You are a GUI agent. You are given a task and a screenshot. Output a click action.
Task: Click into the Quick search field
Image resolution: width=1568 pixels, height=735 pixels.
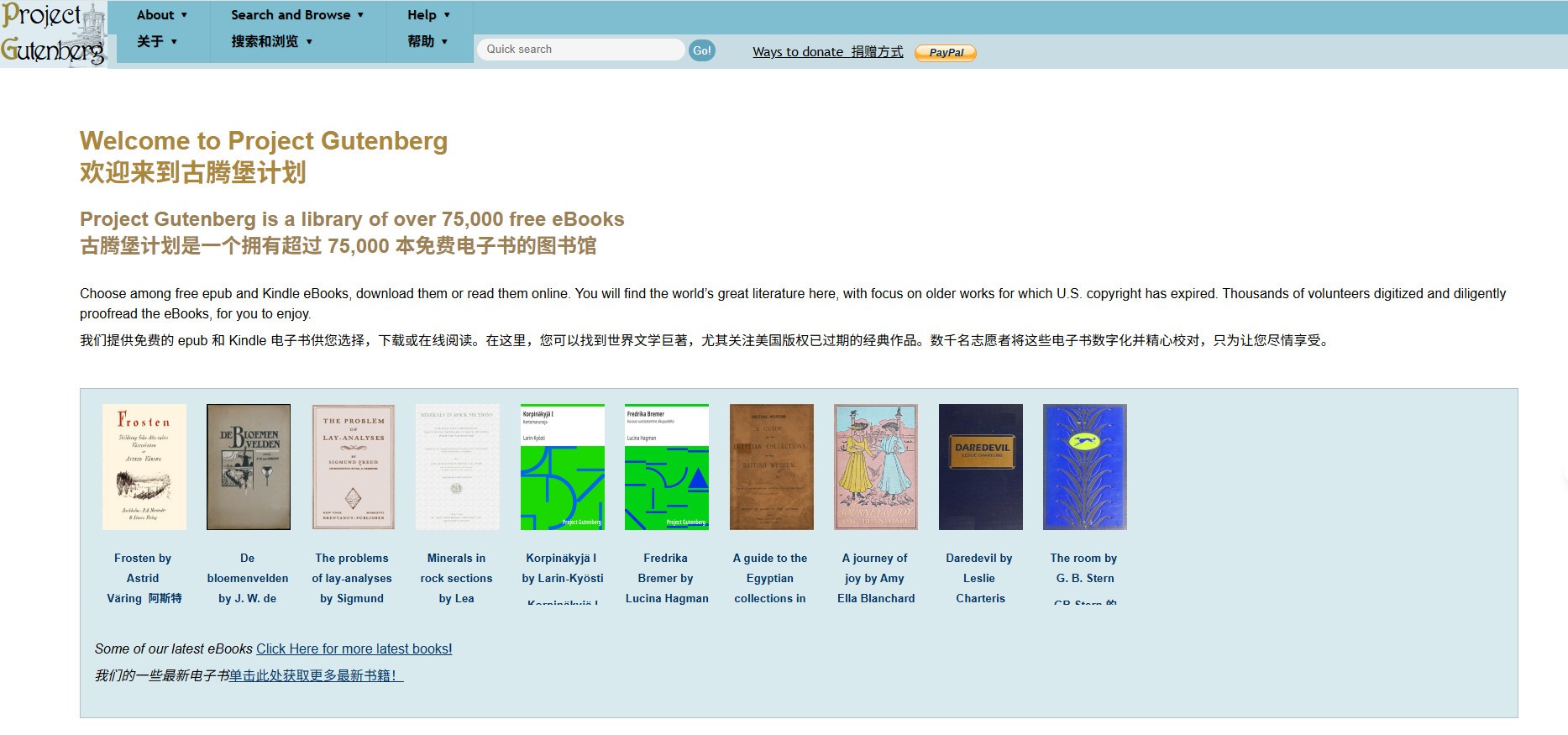click(x=580, y=50)
